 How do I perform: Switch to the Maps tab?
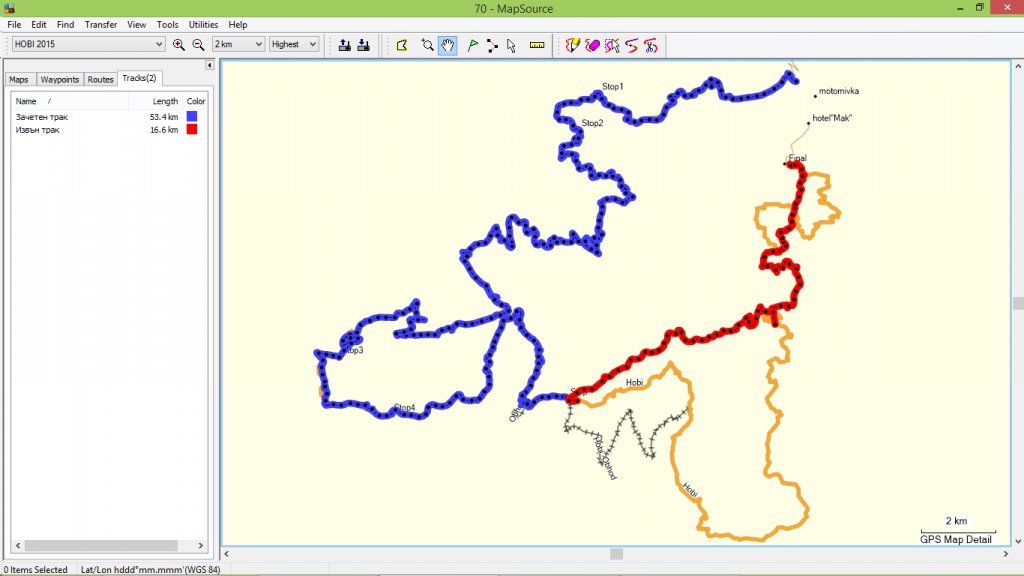[19, 79]
